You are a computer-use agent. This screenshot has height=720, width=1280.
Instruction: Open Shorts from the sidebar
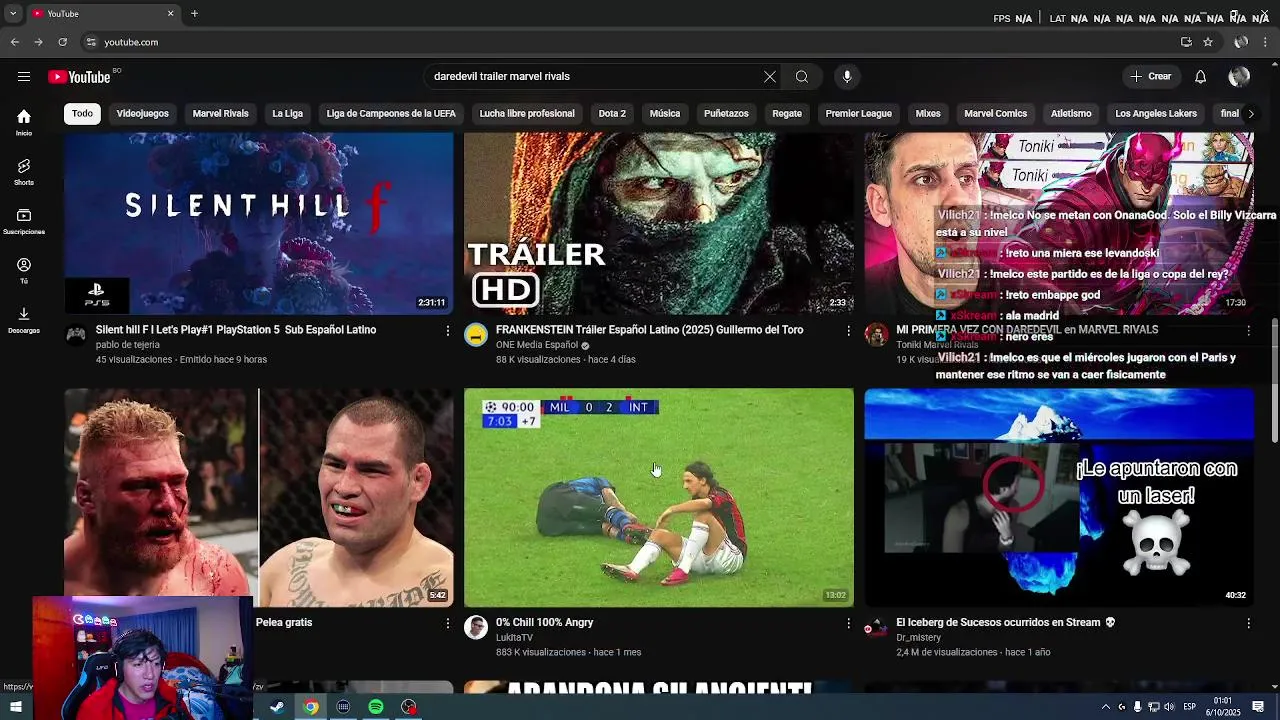pos(24,172)
